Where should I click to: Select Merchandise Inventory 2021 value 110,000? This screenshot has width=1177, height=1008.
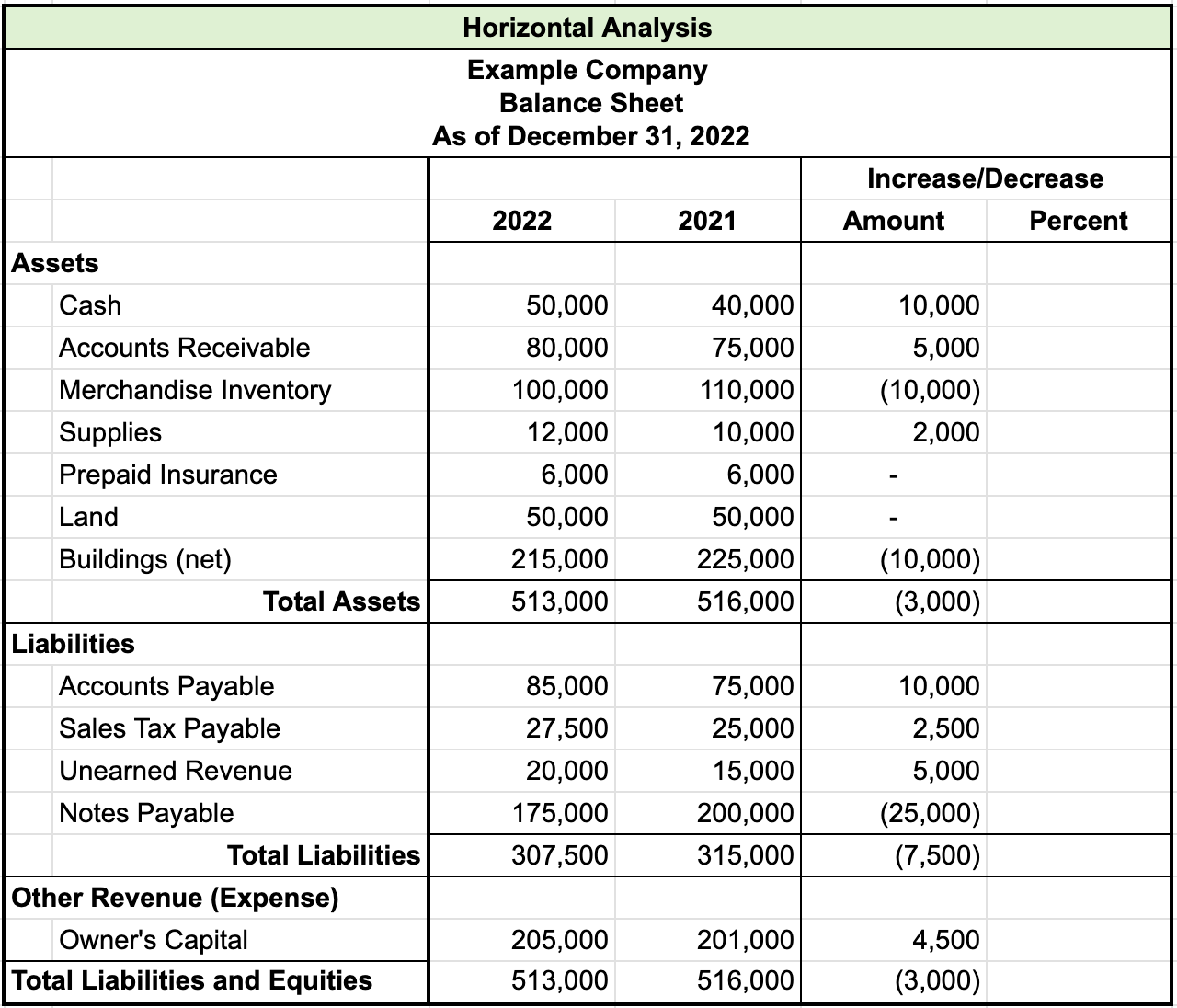point(745,390)
